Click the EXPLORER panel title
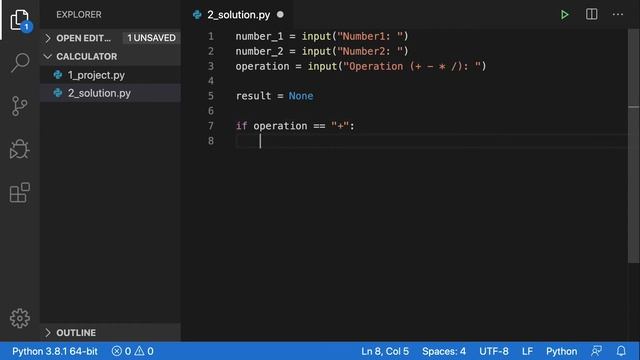 point(79,15)
